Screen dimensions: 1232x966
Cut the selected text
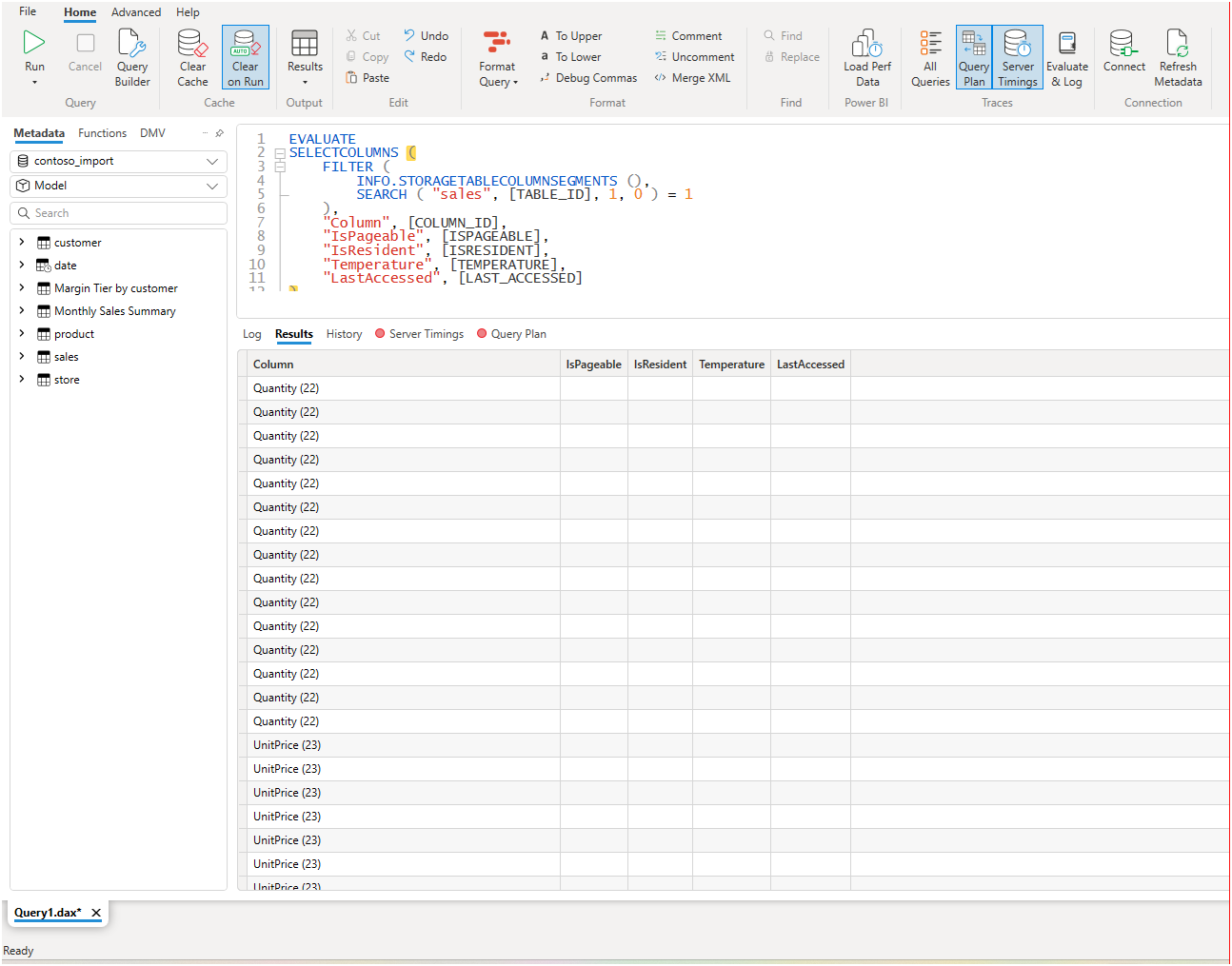(363, 36)
